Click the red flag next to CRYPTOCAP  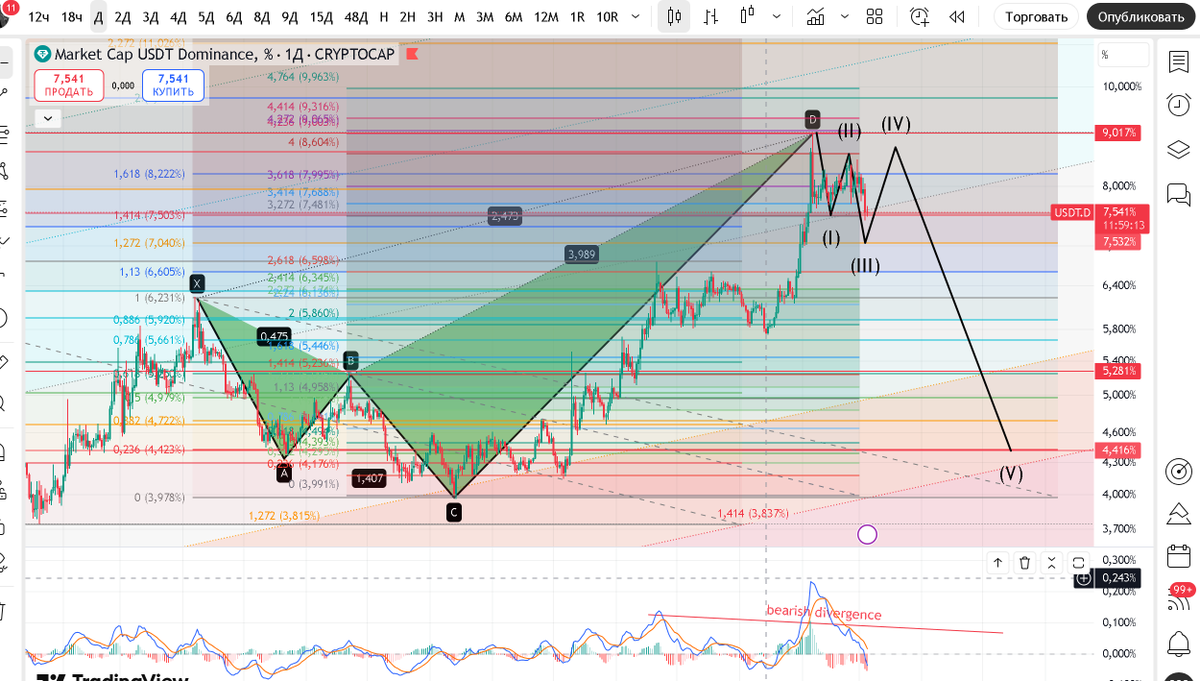pos(412,54)
